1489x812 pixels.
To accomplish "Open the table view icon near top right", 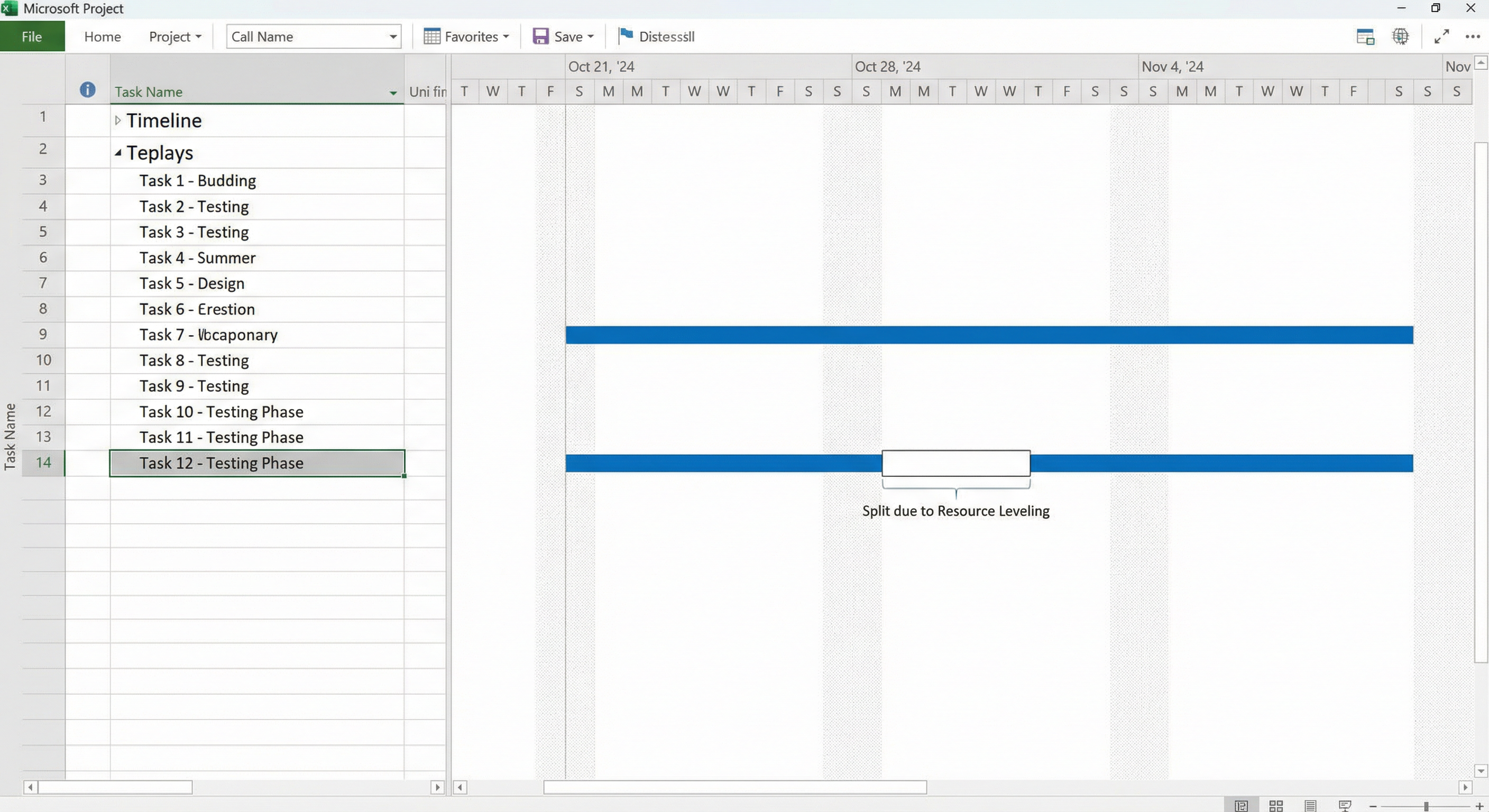I will pos(1365,36).
